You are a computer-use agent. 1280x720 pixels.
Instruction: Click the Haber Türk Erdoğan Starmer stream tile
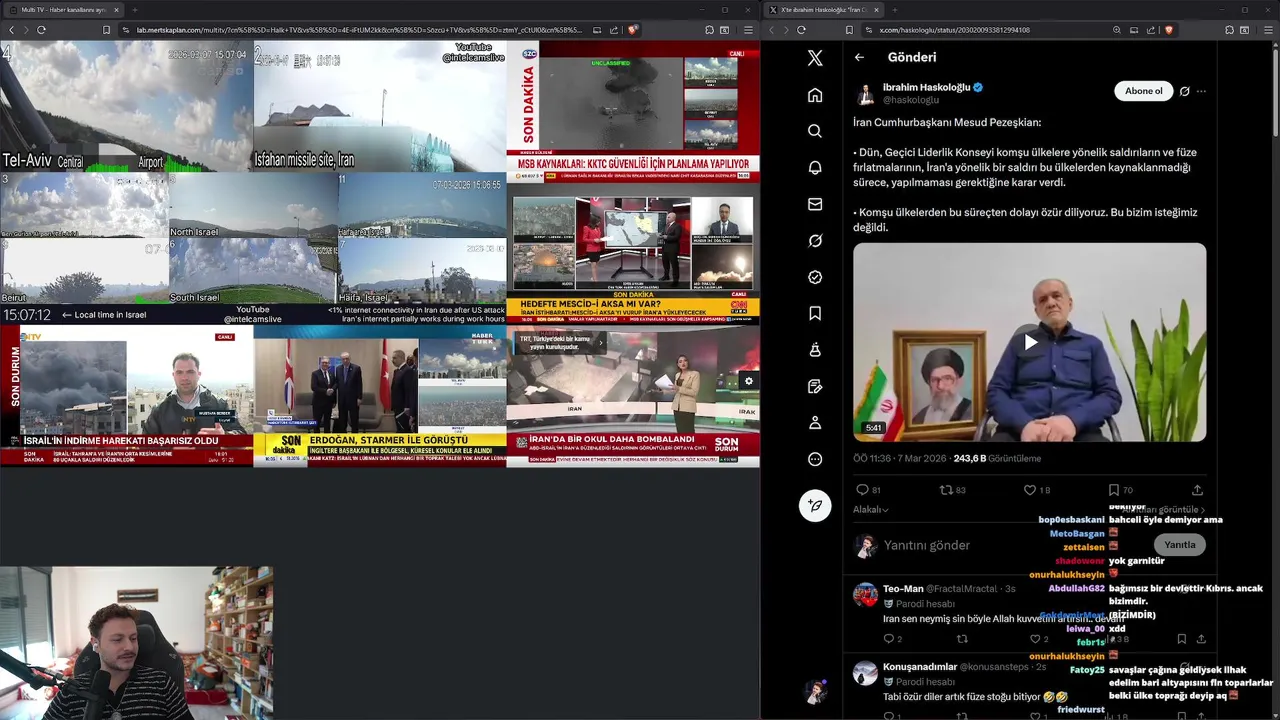[379, 397]
